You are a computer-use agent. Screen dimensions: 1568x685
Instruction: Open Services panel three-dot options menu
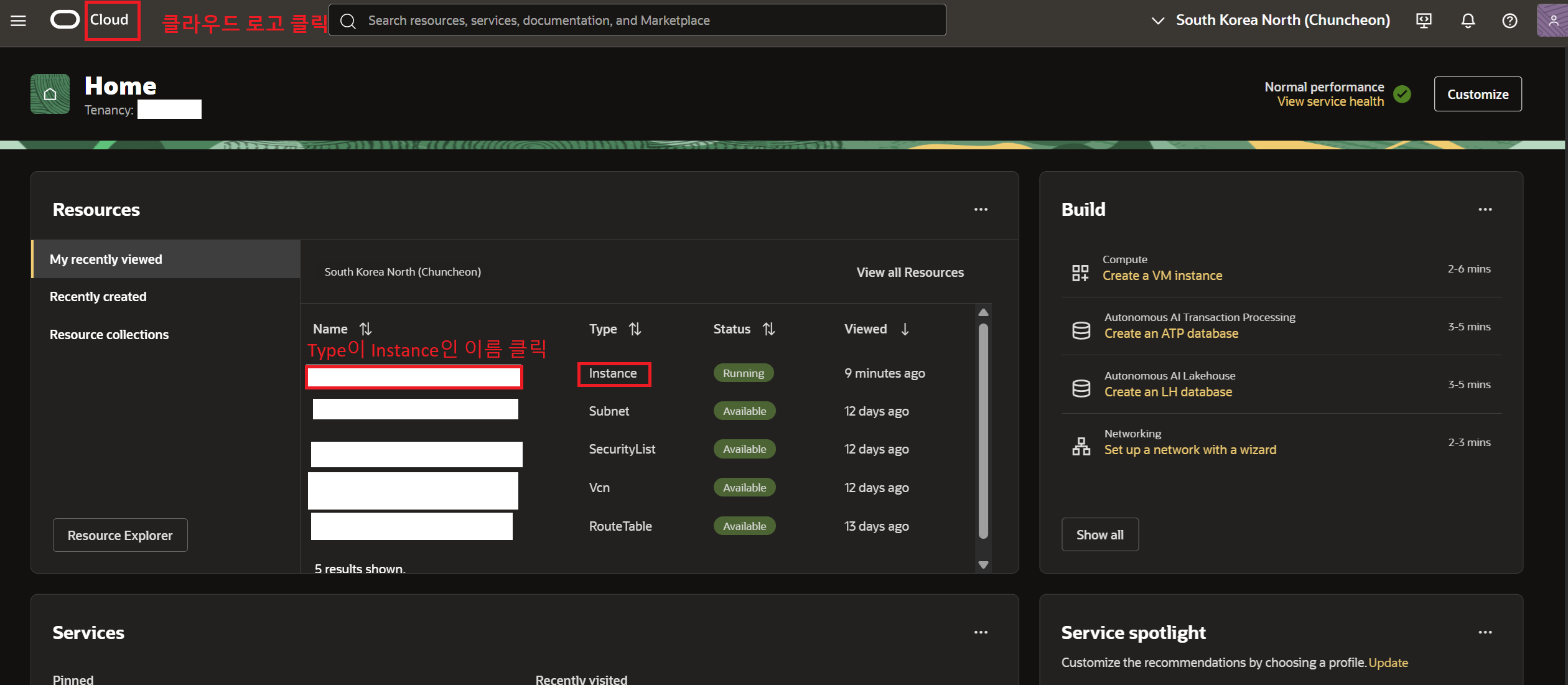(981, 633)
